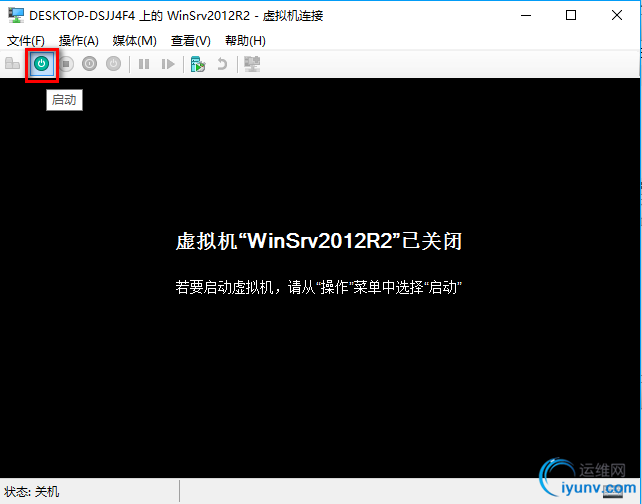Click the 虚拟机“WinSrv2012R2”已关闭 message
Viewport: 642px width, 504px height.
coord(319,241)
